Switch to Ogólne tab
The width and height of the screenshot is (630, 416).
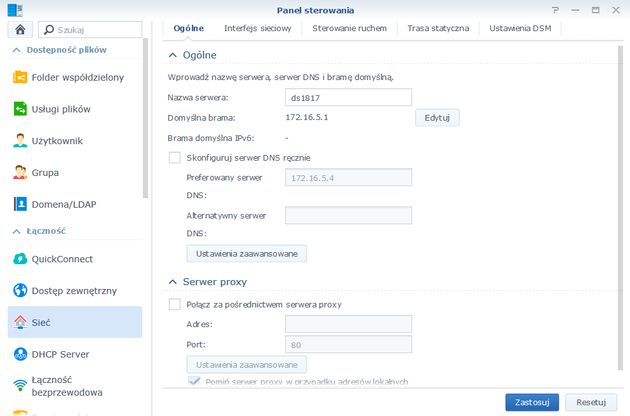point(188,28)
